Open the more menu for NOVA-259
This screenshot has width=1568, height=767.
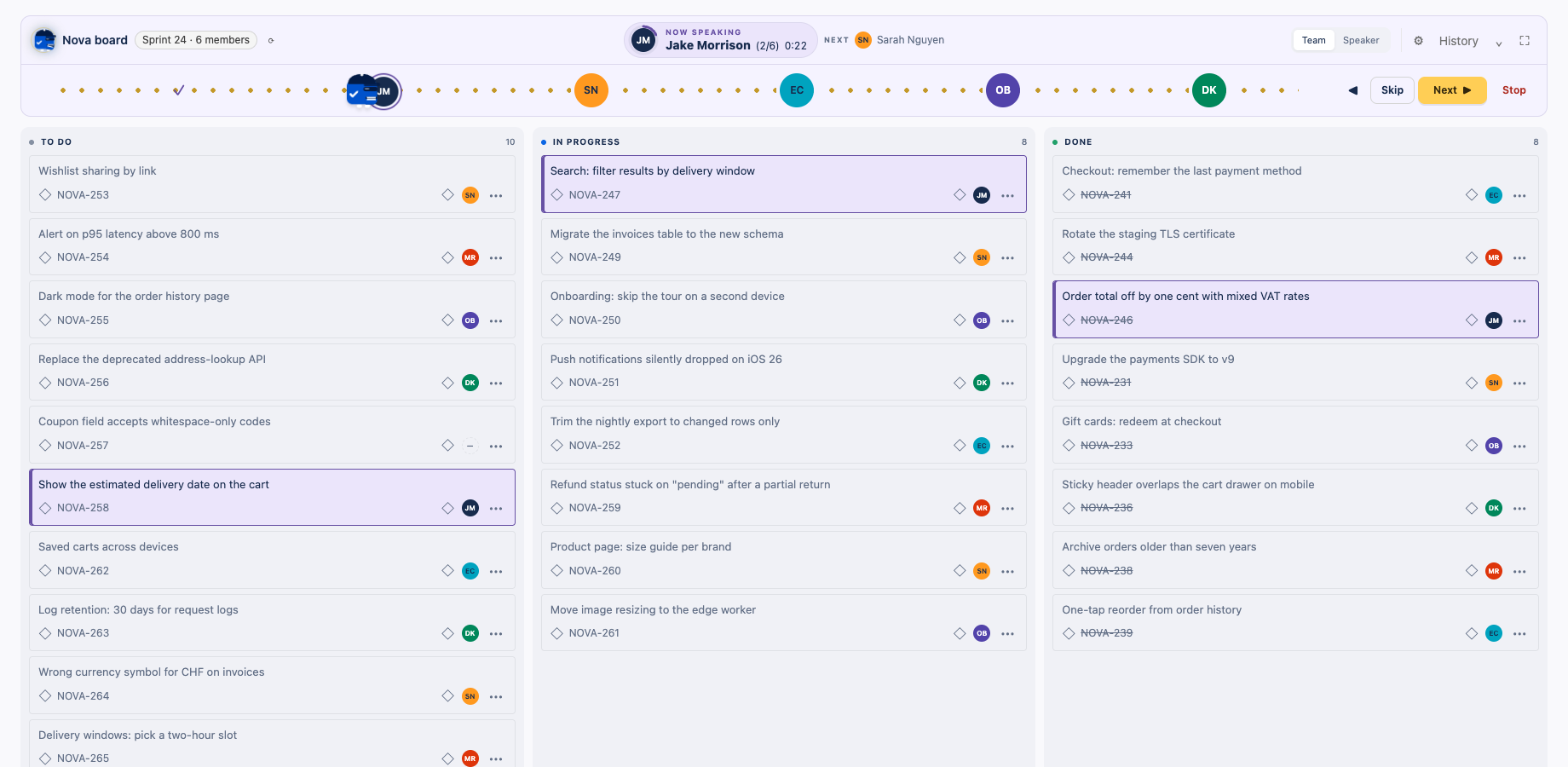coord(1008,508)
